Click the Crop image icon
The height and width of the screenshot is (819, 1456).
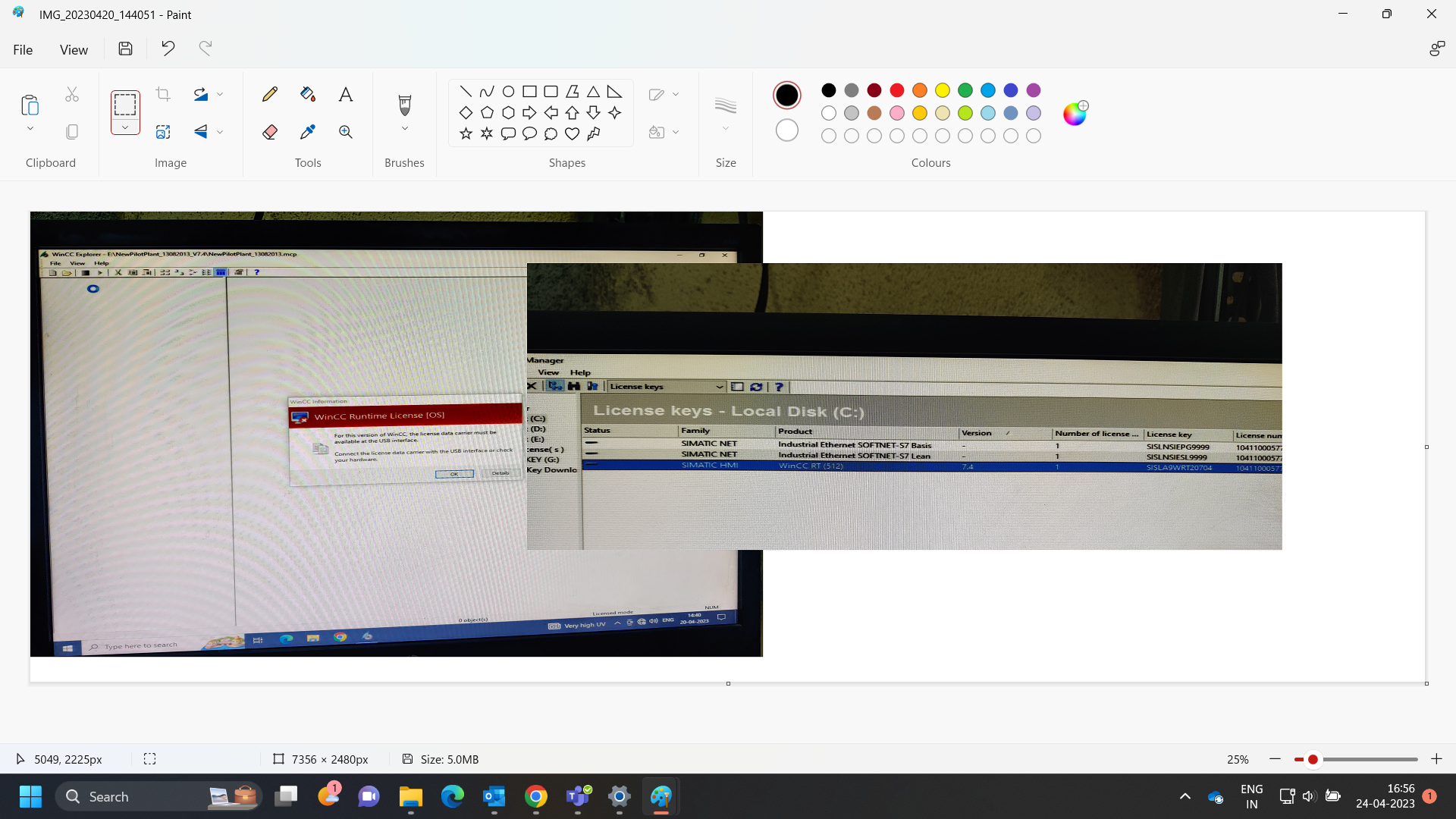[x=163, y=94]
